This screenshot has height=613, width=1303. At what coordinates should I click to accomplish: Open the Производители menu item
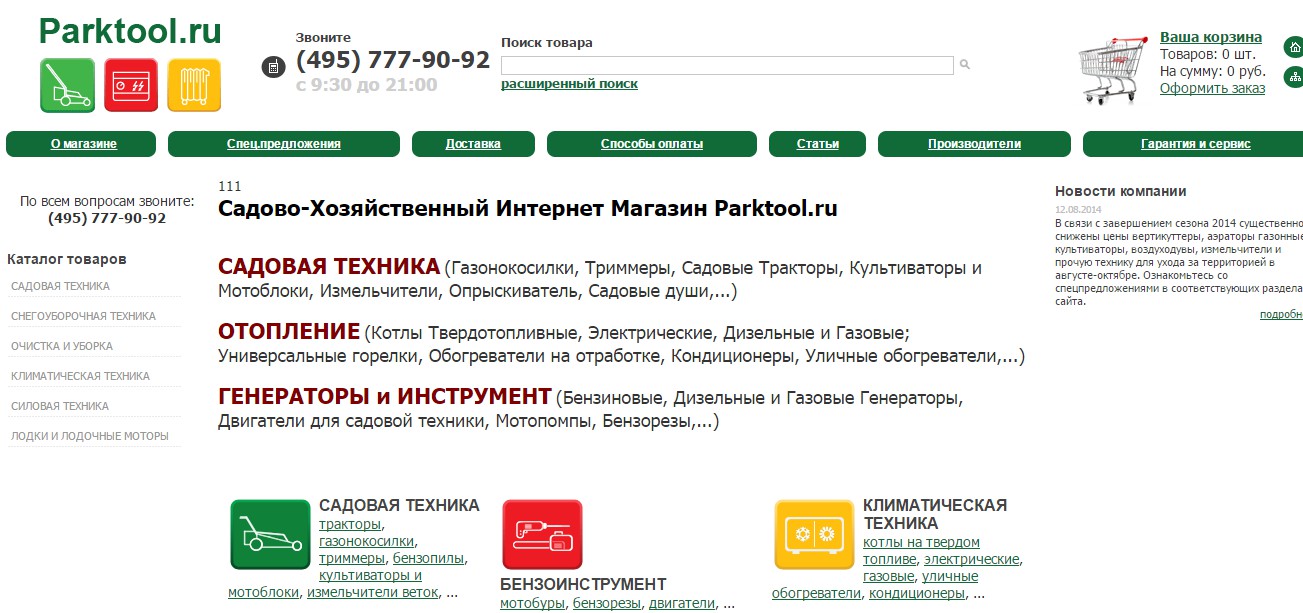coord(974,144)
